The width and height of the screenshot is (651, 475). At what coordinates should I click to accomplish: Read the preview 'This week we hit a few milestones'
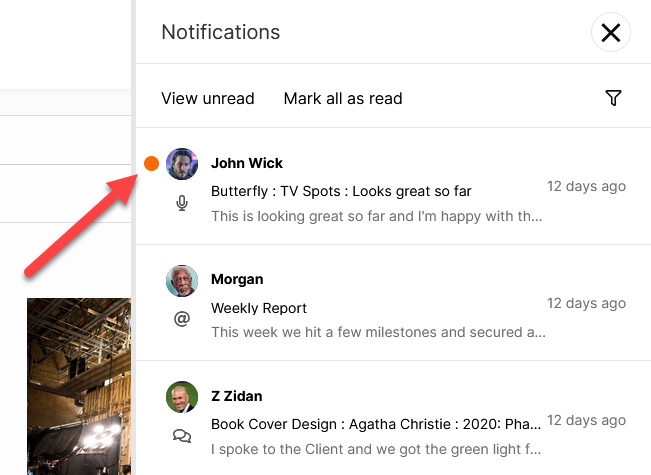(378, 332)
